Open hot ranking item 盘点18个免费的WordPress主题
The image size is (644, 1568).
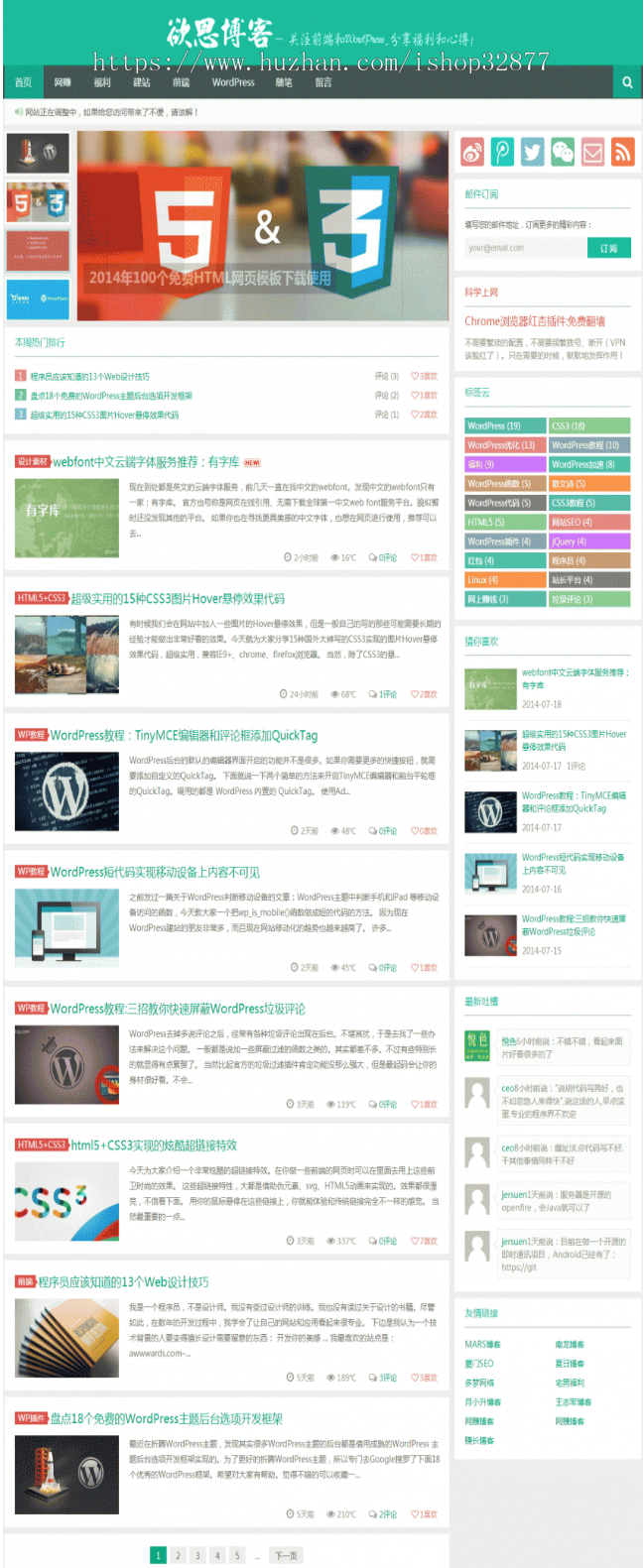pyautogui.click(x=111, y=396)
